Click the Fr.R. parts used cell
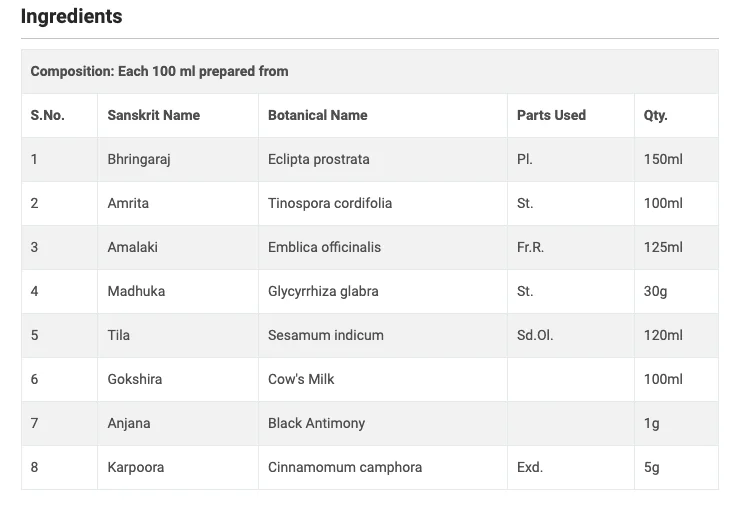 pyautogui.click(x=530, y=247)
